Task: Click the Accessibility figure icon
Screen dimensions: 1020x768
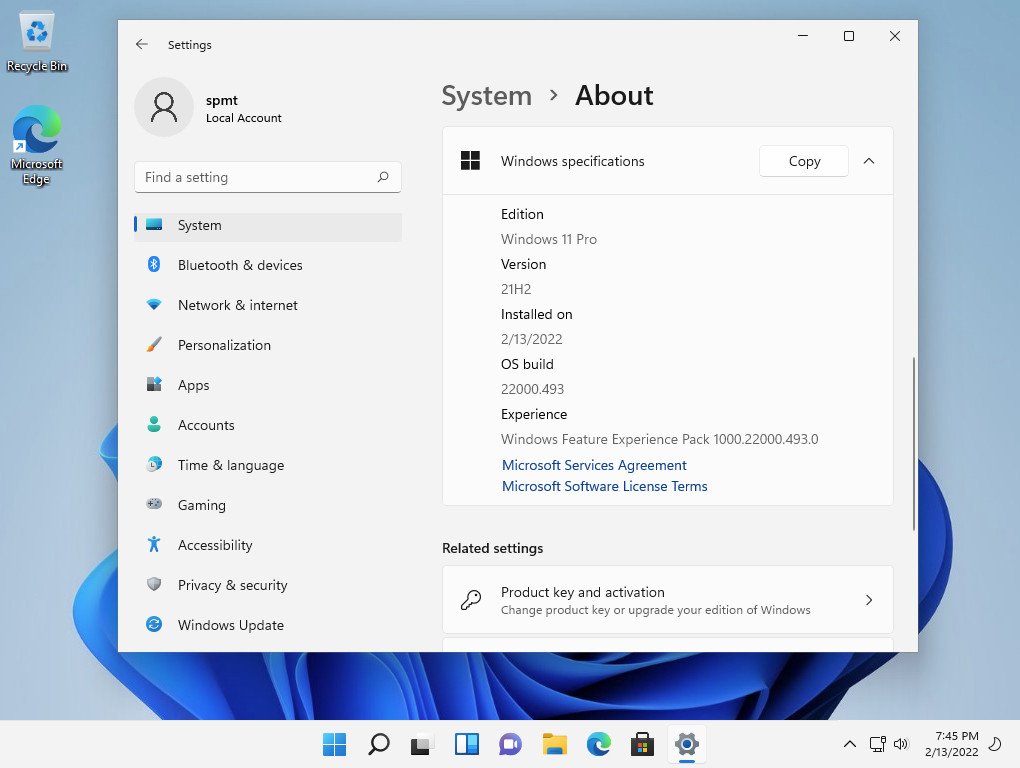Action: (x=154, y=544)
